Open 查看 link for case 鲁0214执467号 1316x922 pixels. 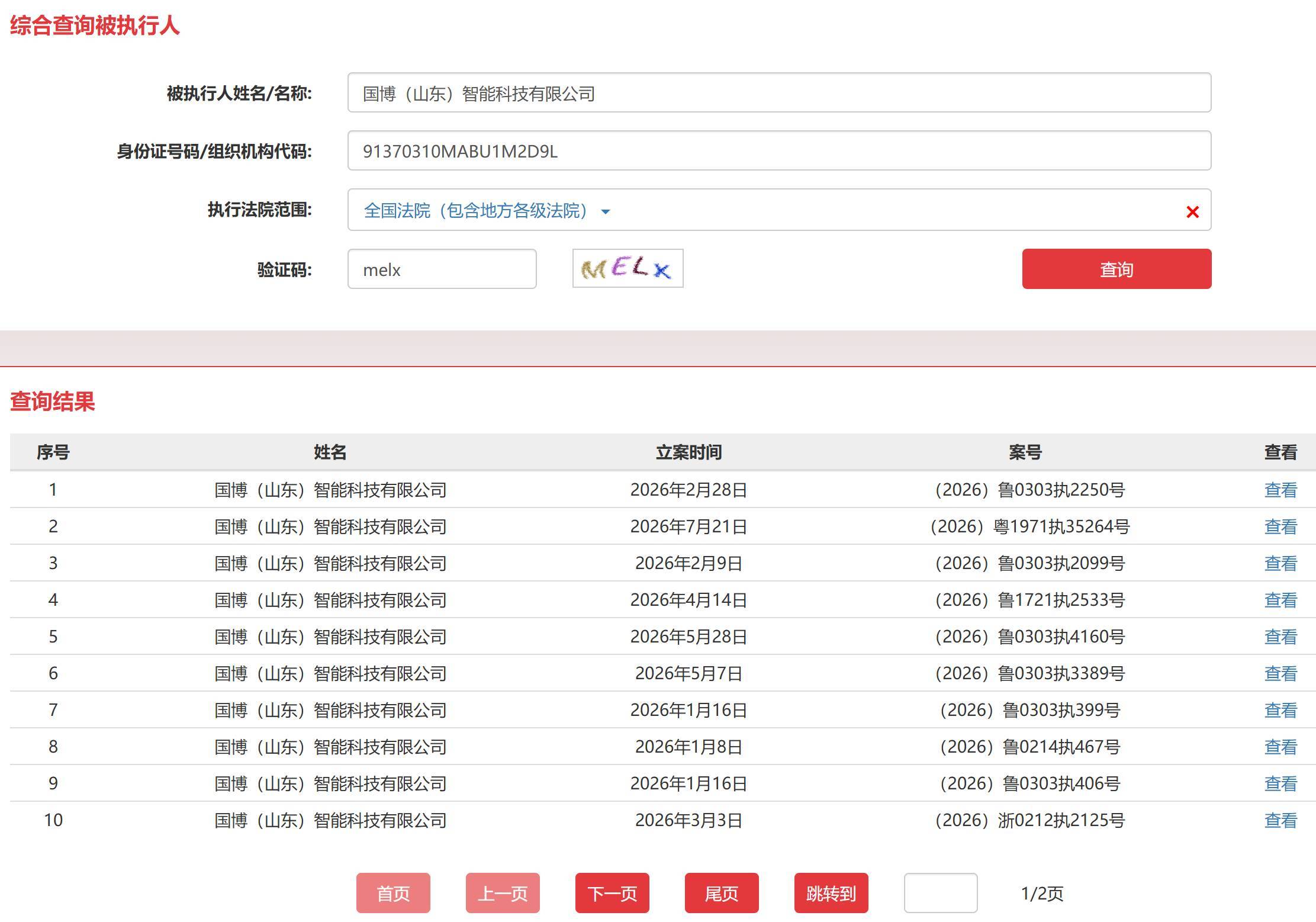click(1280, 747)
